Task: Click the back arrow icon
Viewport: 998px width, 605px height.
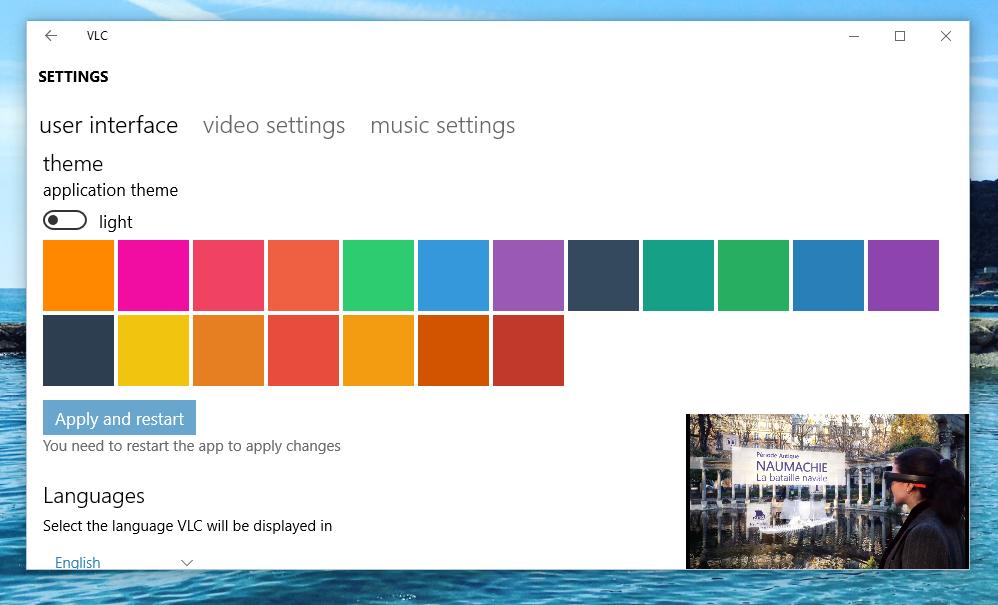Action: (51, 36)
